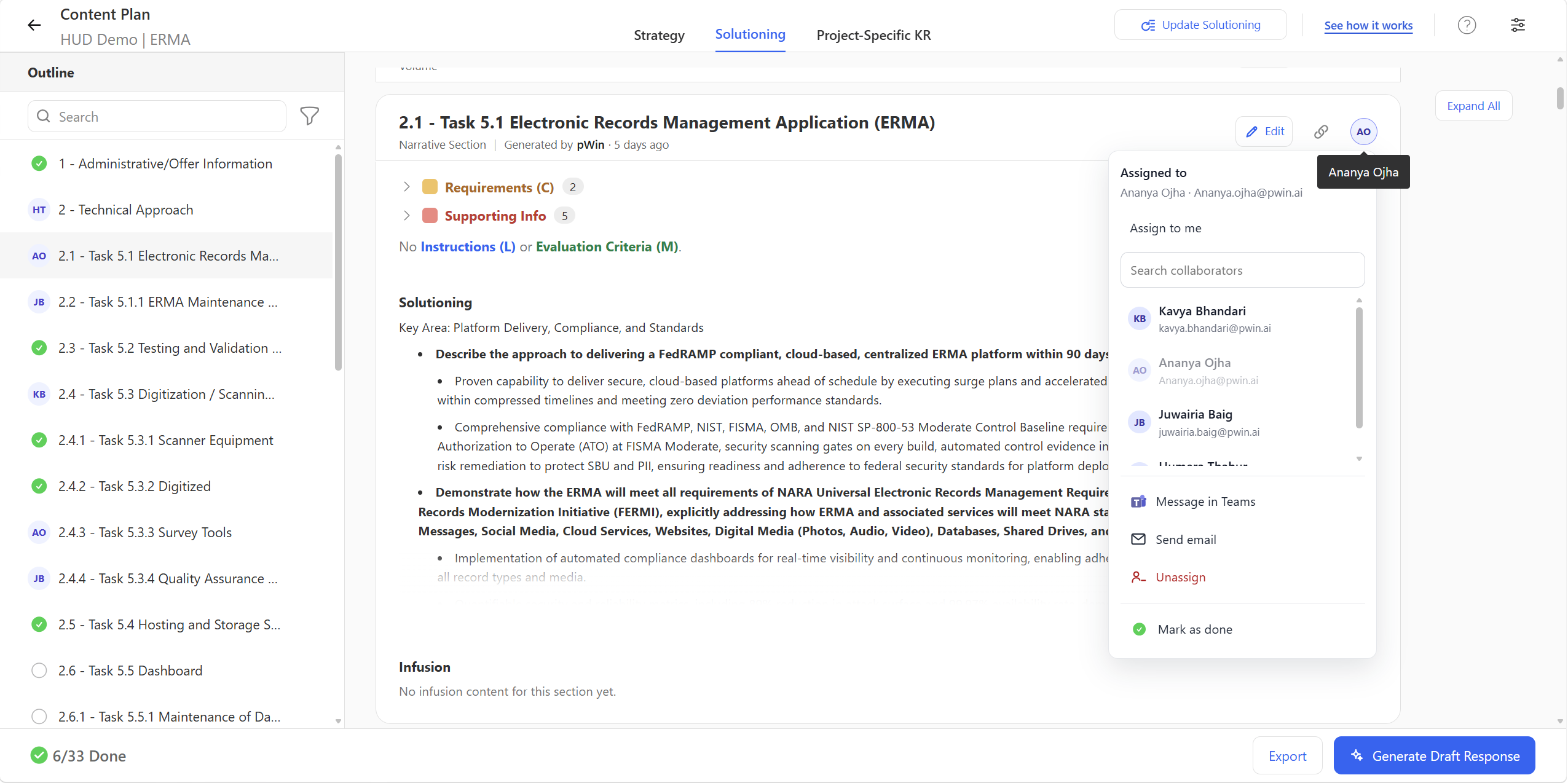
Task: Click the Expand All button
Action: click(1473, 106)
